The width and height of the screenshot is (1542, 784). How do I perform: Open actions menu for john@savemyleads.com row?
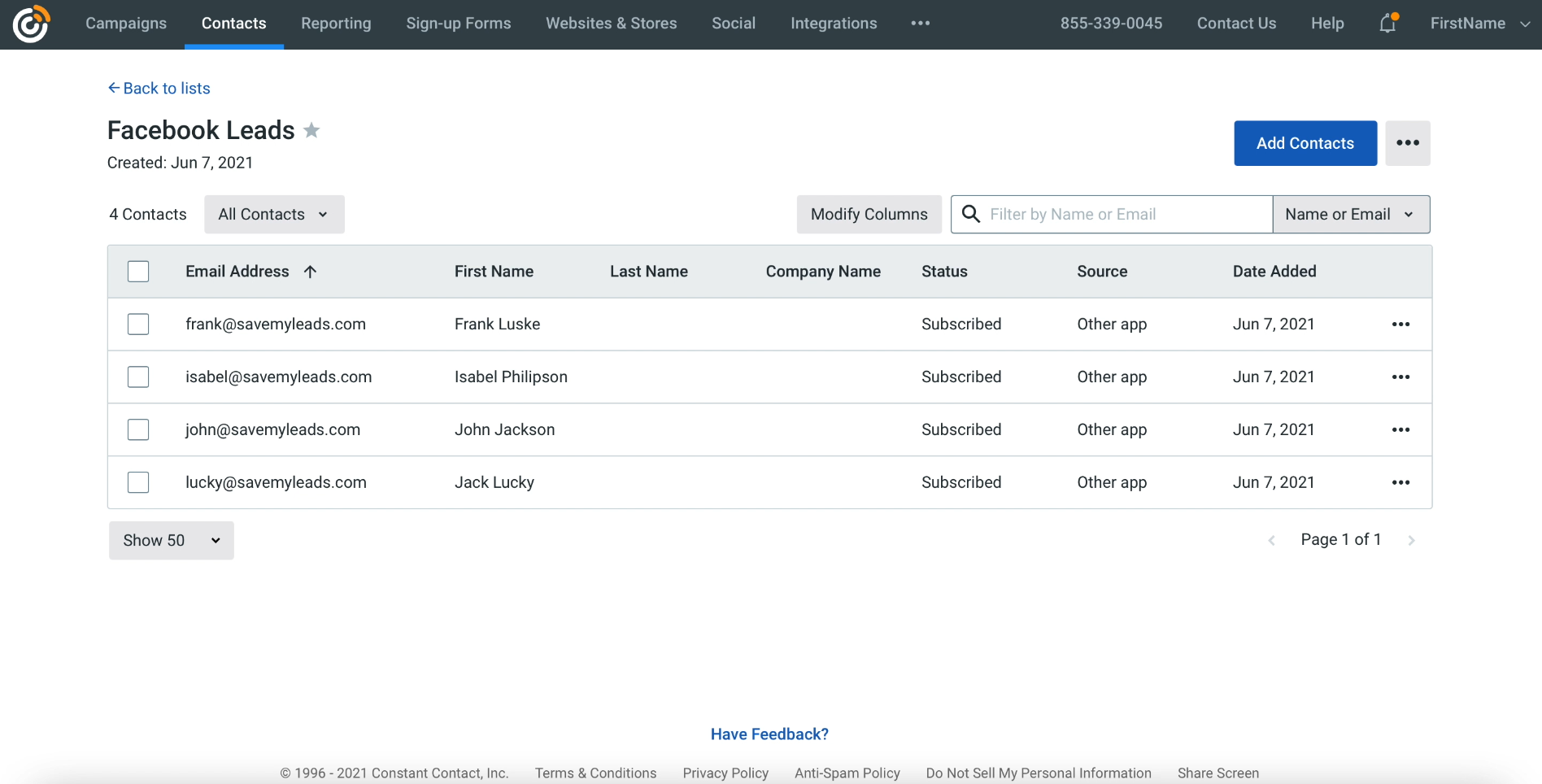[1400, 430]
